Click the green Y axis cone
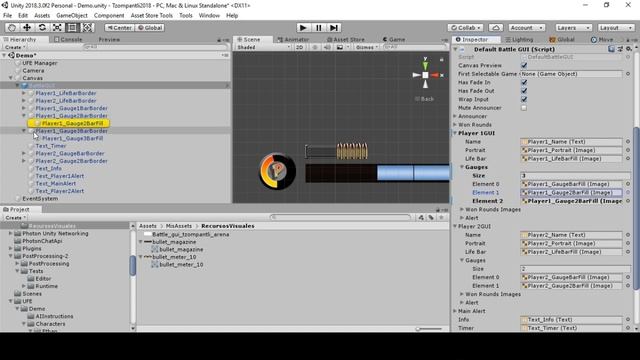 425,65
